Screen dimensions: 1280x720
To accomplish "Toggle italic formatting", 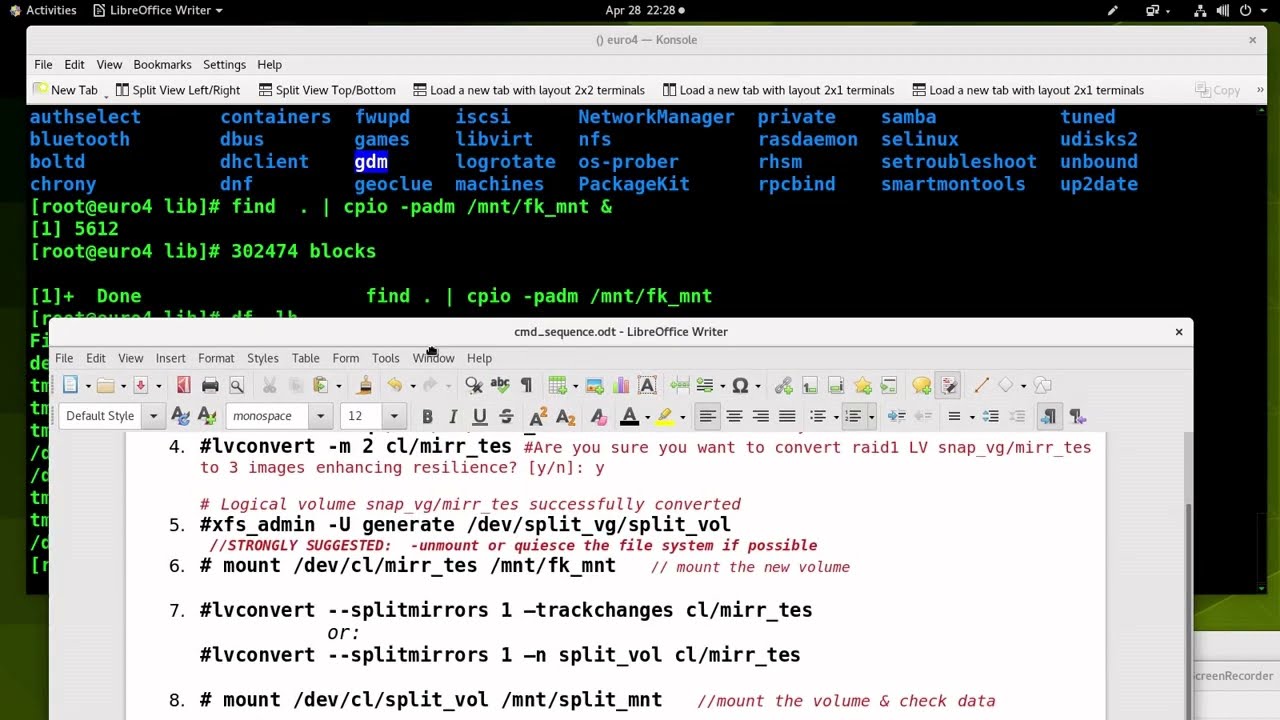I will pos(453,416).
